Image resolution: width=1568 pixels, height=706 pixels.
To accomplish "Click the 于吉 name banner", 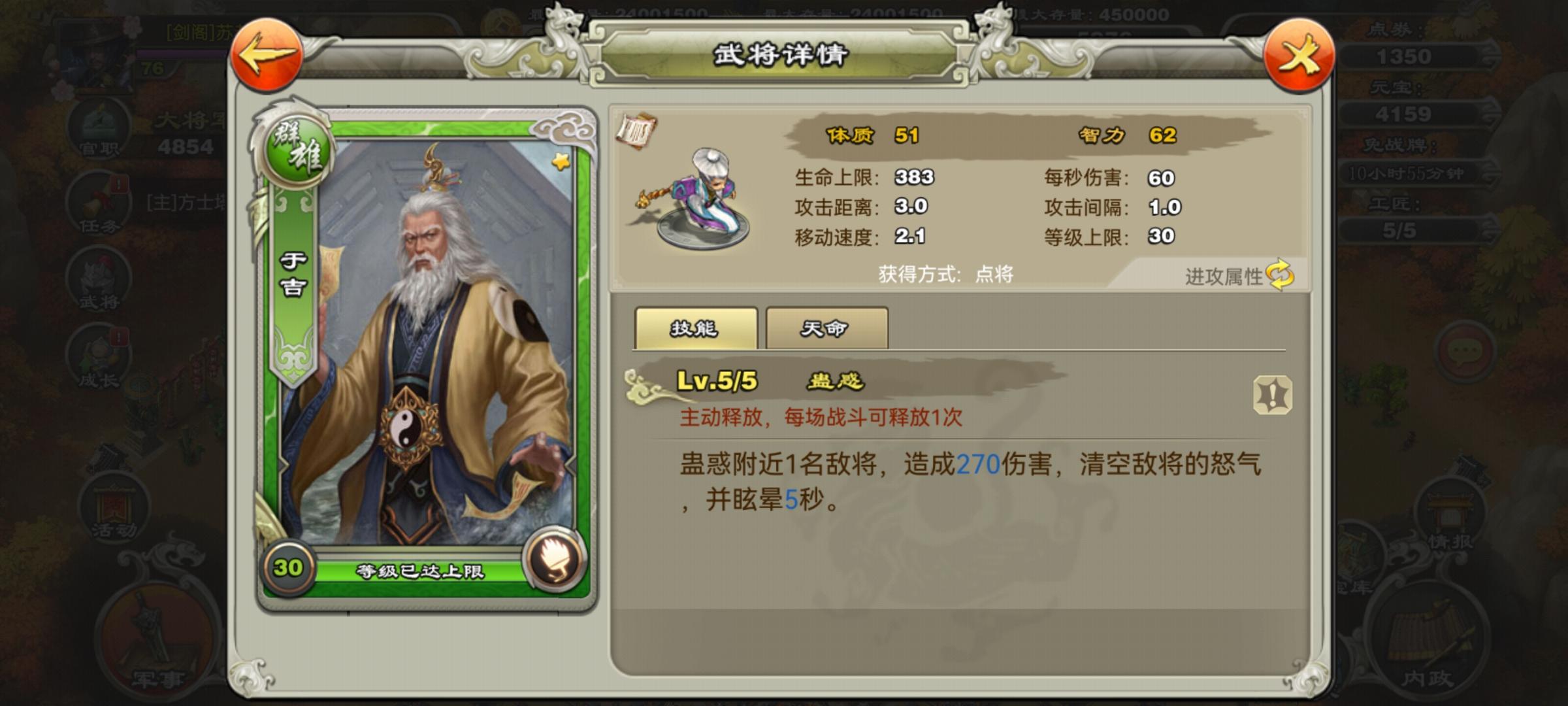I will pos(293,275).
